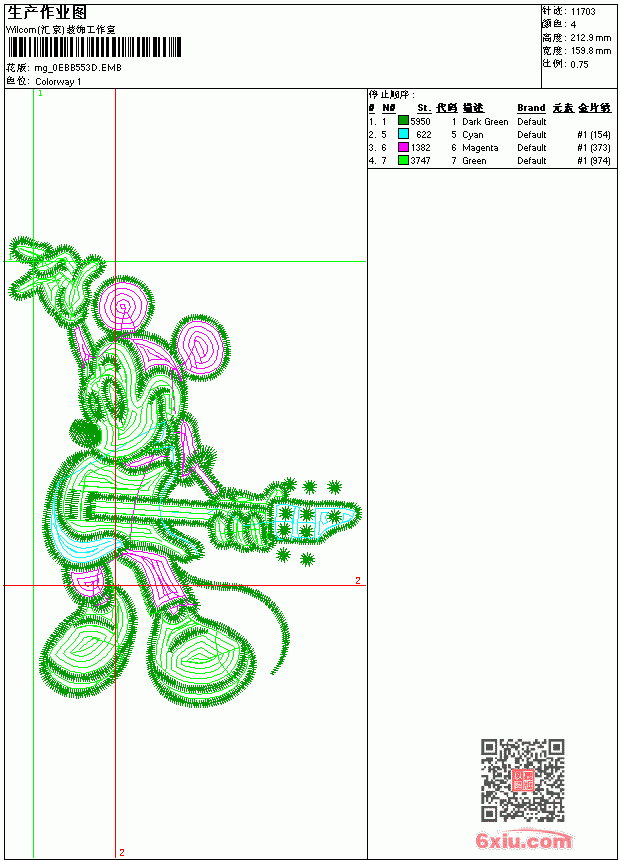Screen dimensions: 620x860
Task: Click Default brand in the Dark Green row
Action: [532, 121]
